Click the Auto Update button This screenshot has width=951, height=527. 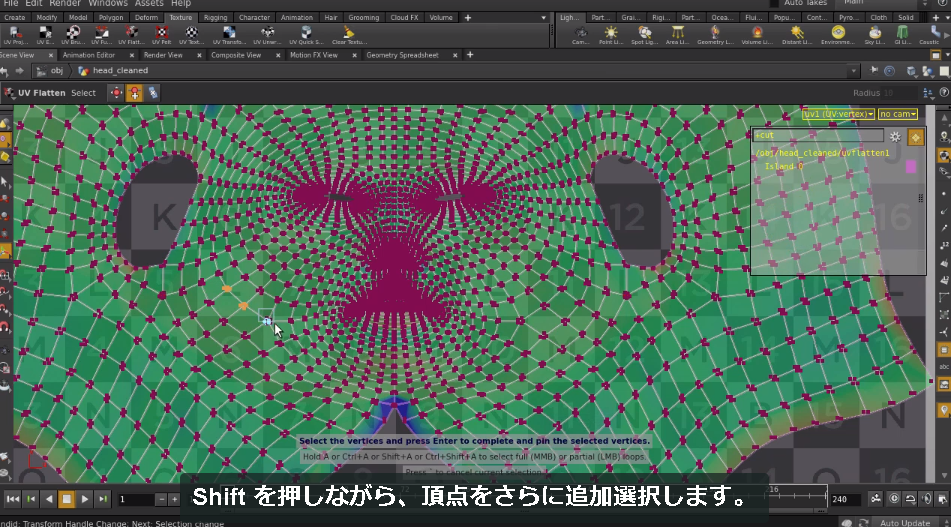point(904,523)
